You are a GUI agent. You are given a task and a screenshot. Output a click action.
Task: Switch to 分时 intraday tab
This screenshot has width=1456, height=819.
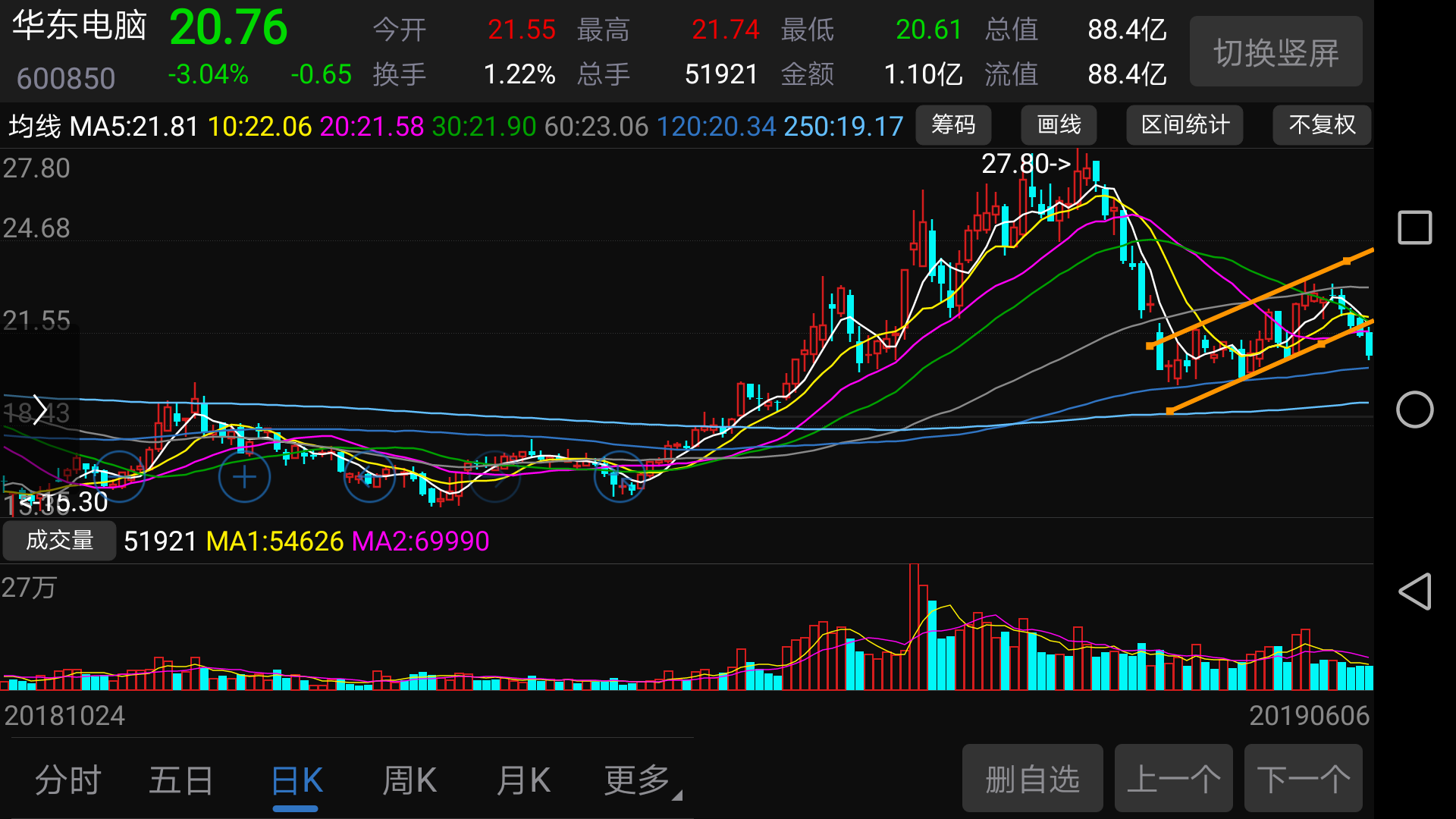67,780
